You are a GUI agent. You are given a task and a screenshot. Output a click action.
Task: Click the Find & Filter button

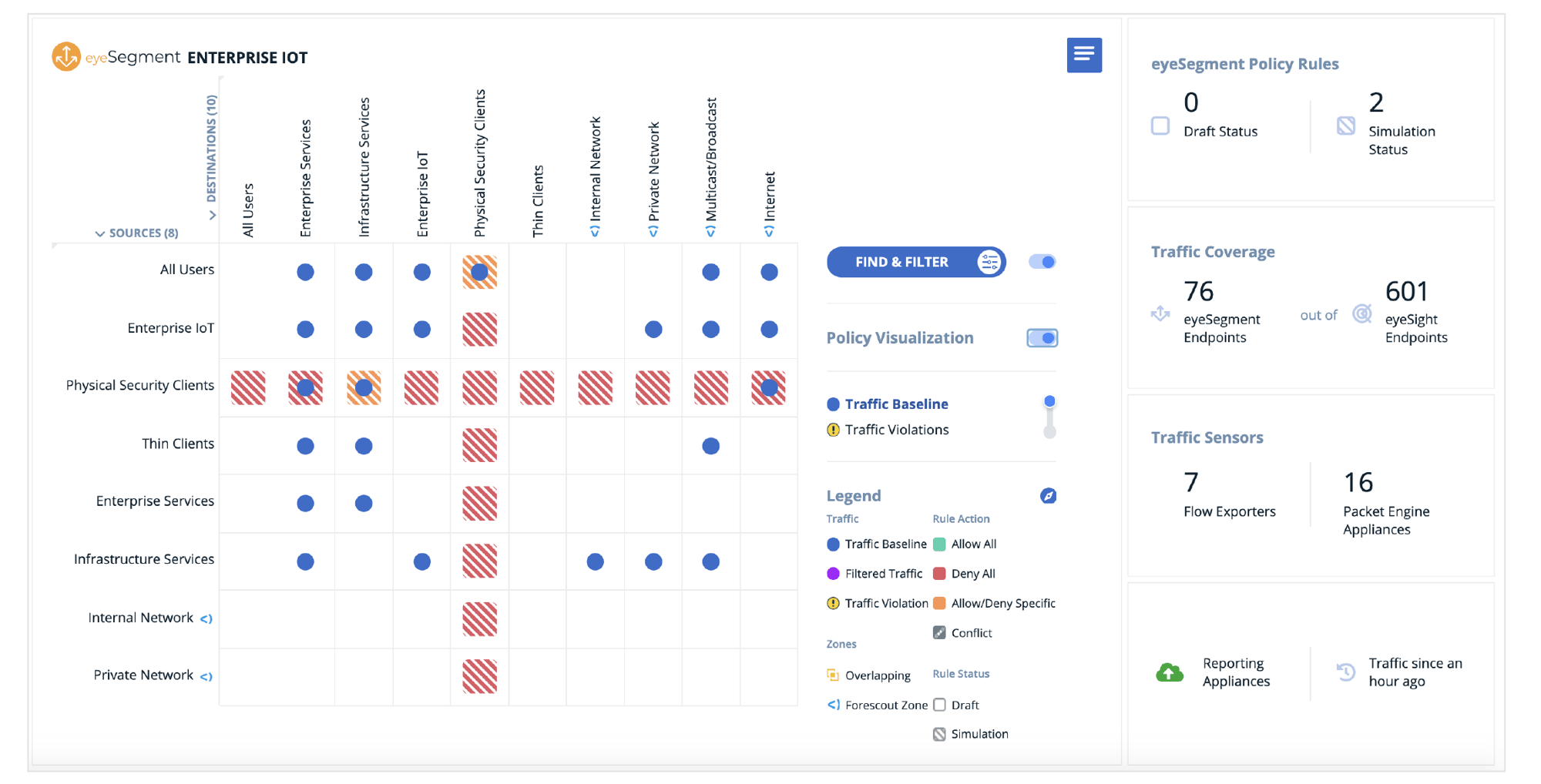coord(916,262)
